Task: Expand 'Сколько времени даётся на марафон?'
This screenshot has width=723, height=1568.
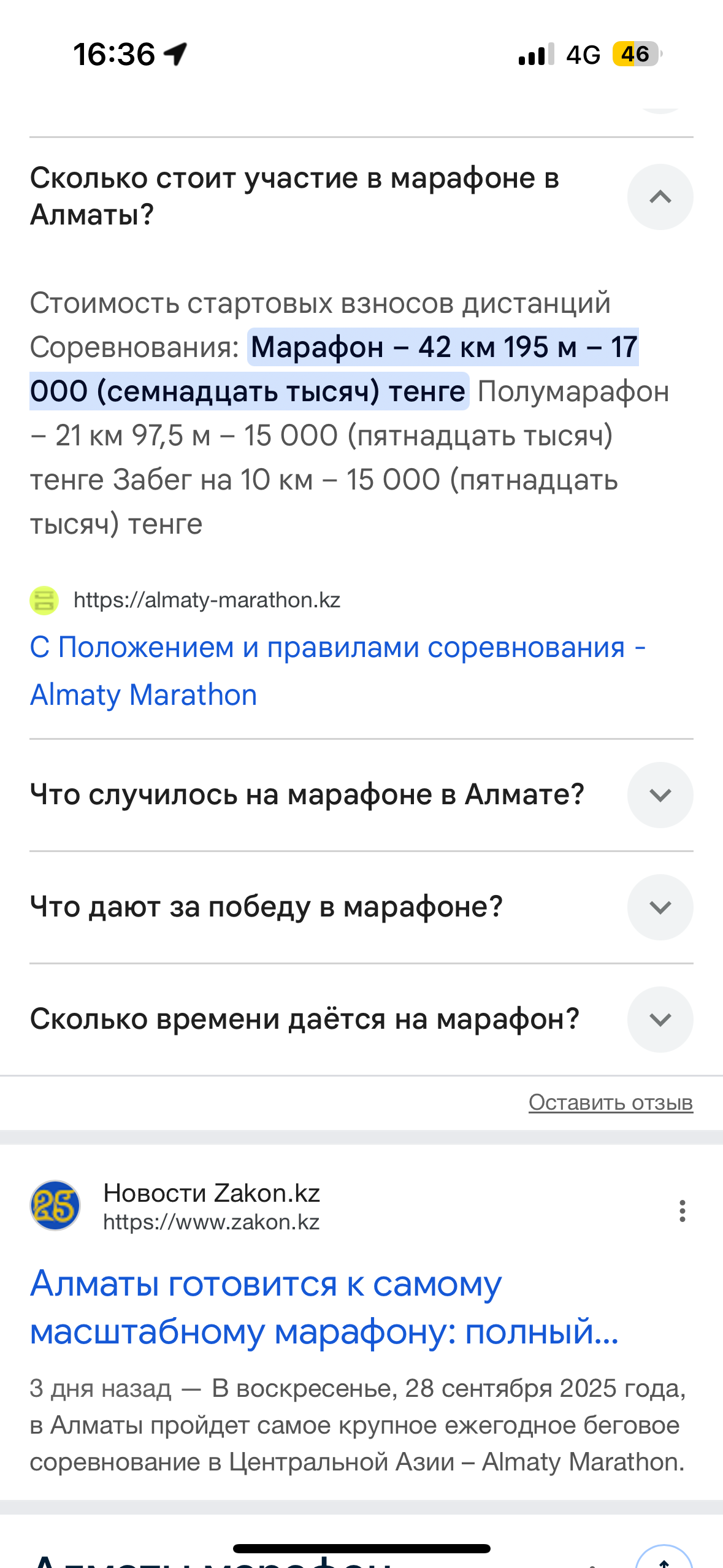Action: (x=660, y=1020)
